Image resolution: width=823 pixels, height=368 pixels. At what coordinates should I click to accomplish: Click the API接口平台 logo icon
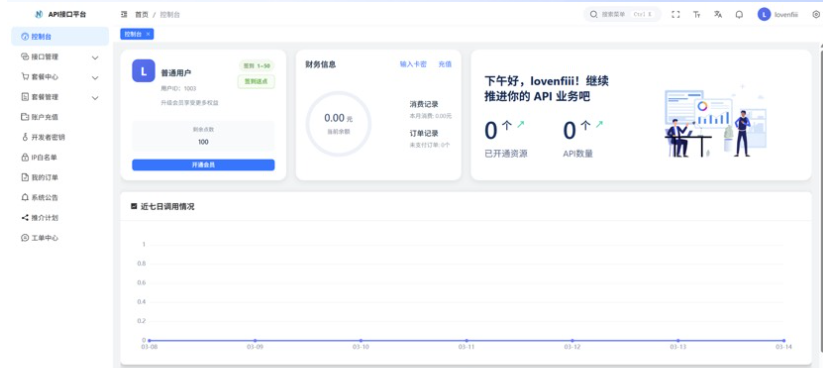tap(38, 15)
